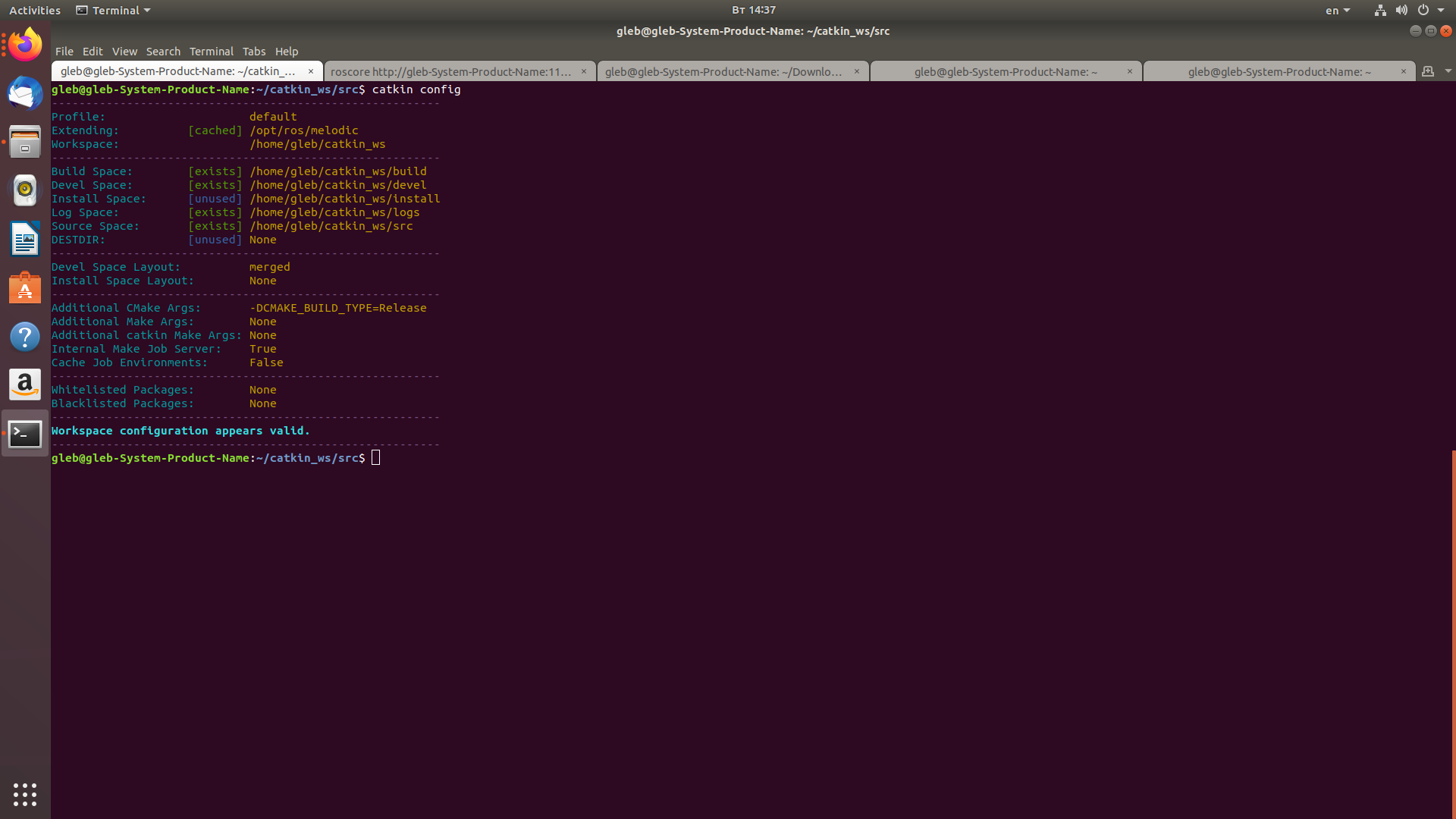Screen dimensions: 1456x819
Task: Open Firefox from the dock
Action: 25,44
